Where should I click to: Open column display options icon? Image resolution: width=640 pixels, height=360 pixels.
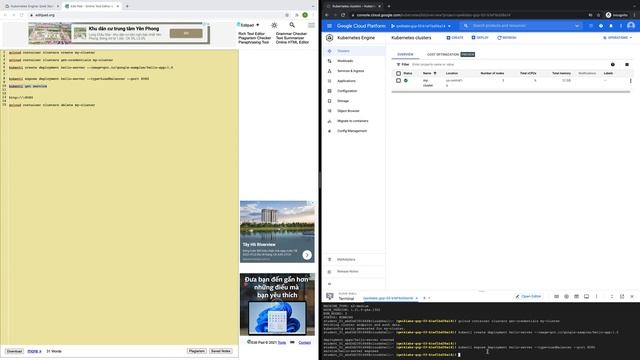point(627,64)
